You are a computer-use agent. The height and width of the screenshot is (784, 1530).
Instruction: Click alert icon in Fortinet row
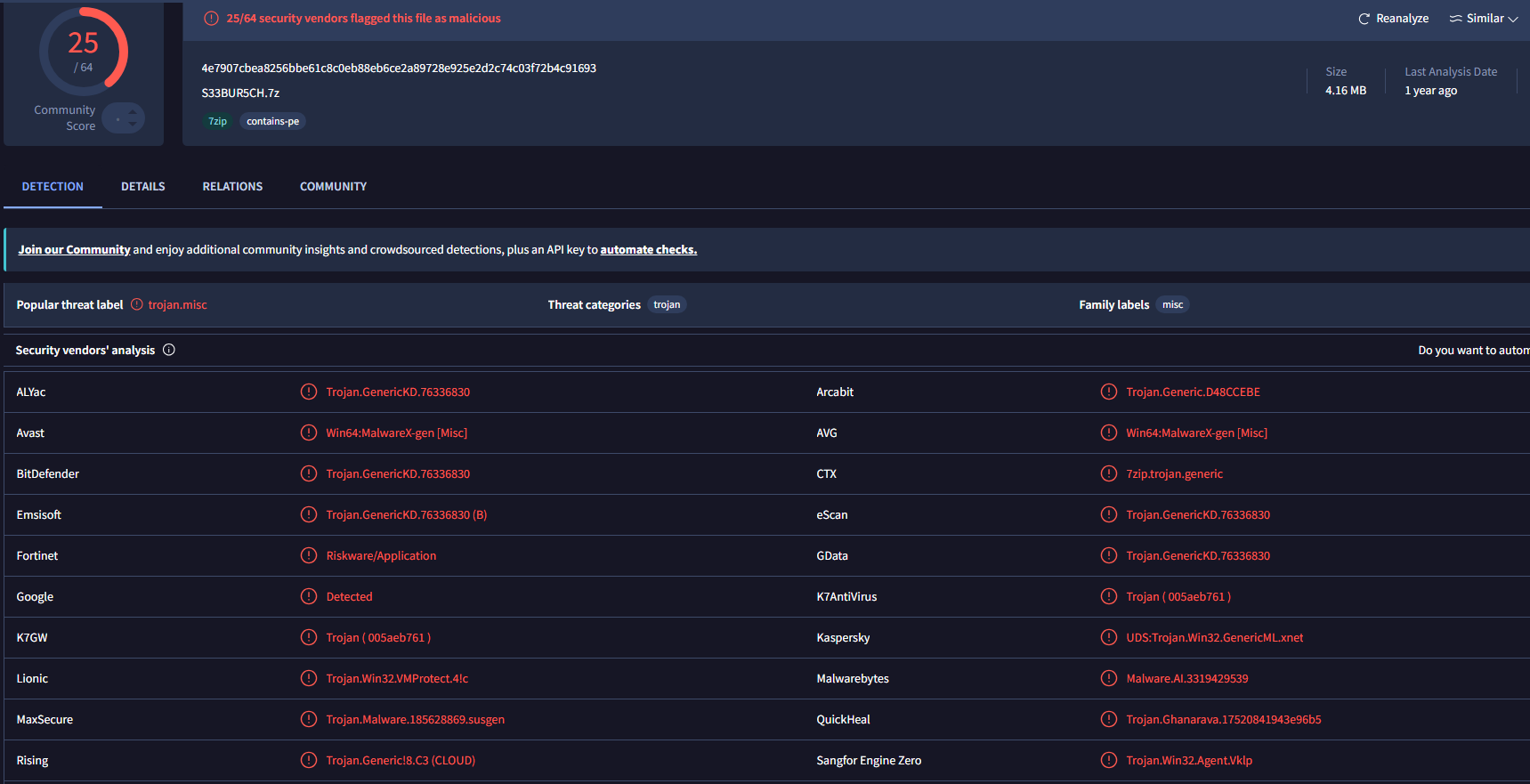point(309,555)
